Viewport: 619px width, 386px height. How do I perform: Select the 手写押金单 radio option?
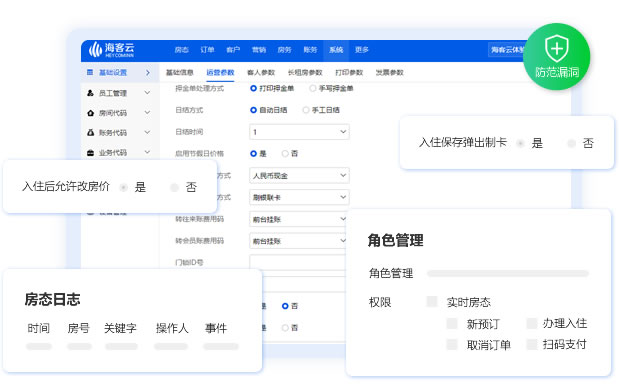(x=313, y=88)
